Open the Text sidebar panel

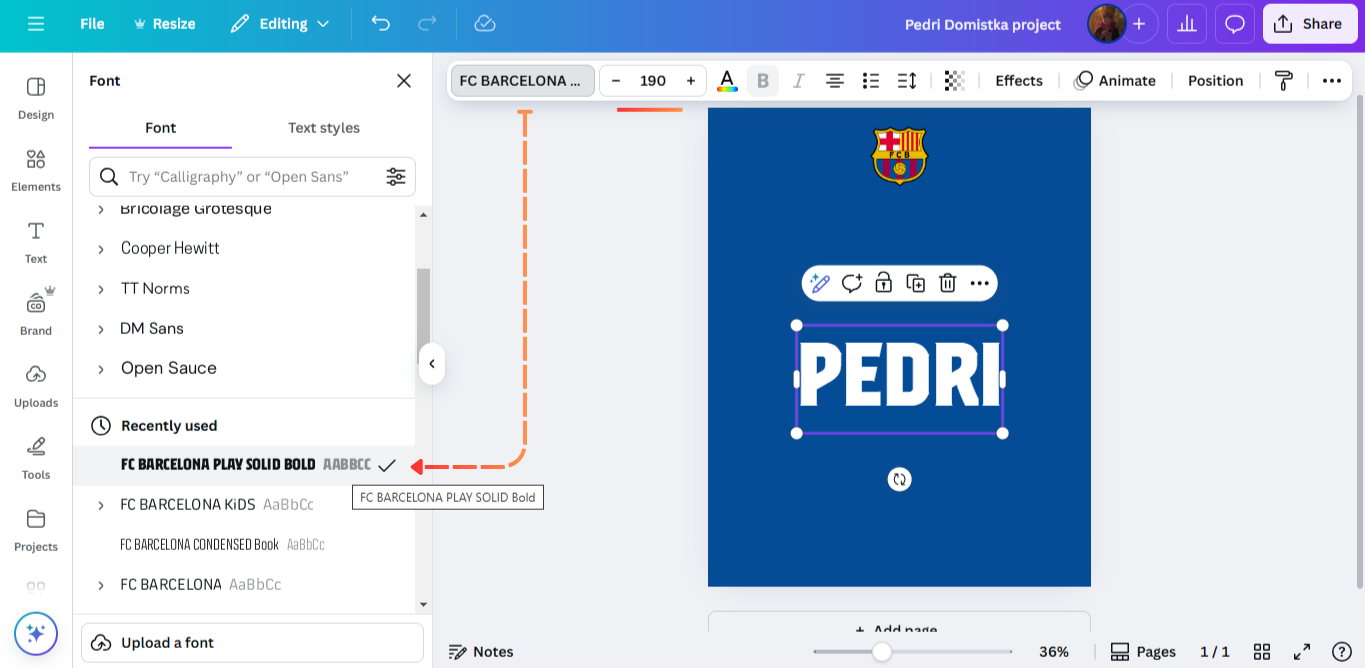(x=36, y=242)
